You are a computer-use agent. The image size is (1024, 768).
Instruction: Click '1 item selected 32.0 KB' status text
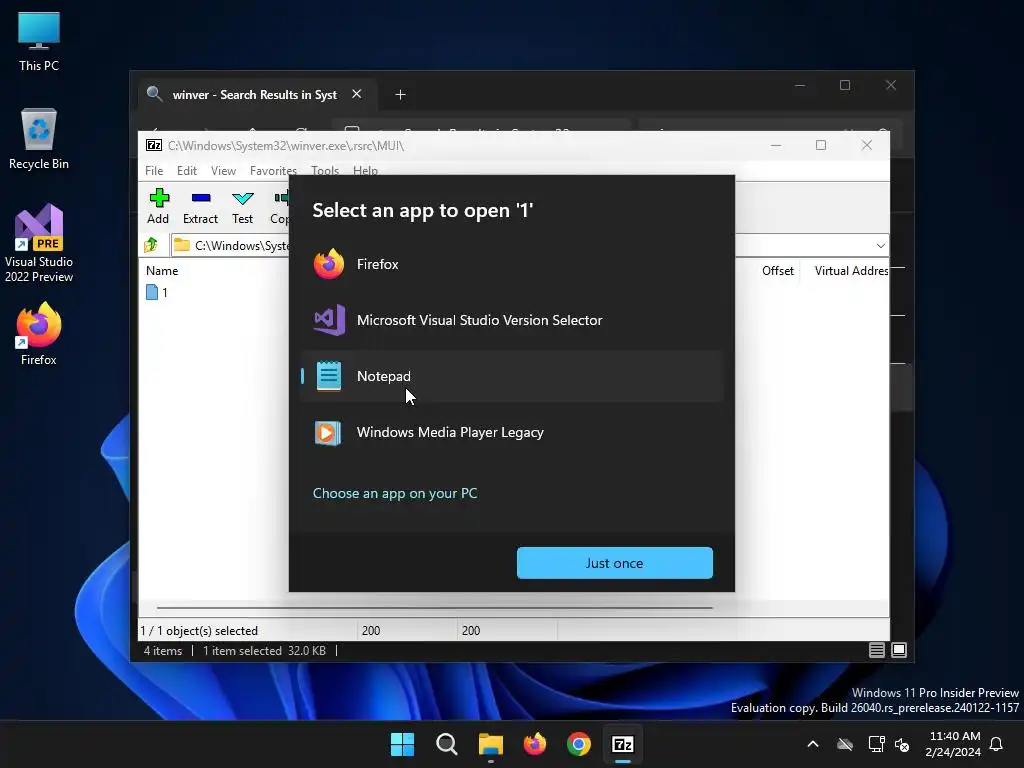(264, 650)
